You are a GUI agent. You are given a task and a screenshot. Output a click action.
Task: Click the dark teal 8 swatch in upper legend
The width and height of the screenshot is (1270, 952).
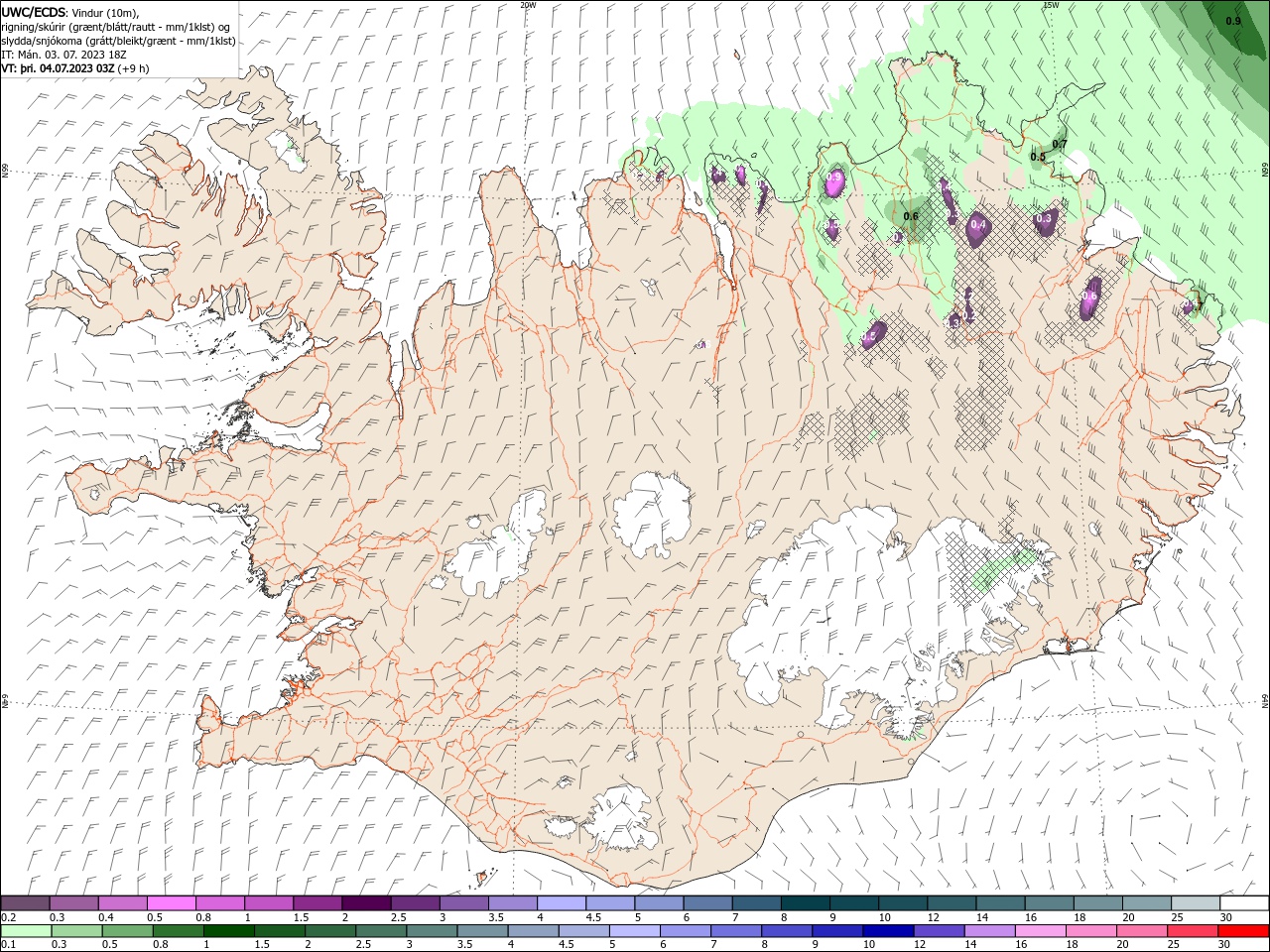(x=805, y=903)
